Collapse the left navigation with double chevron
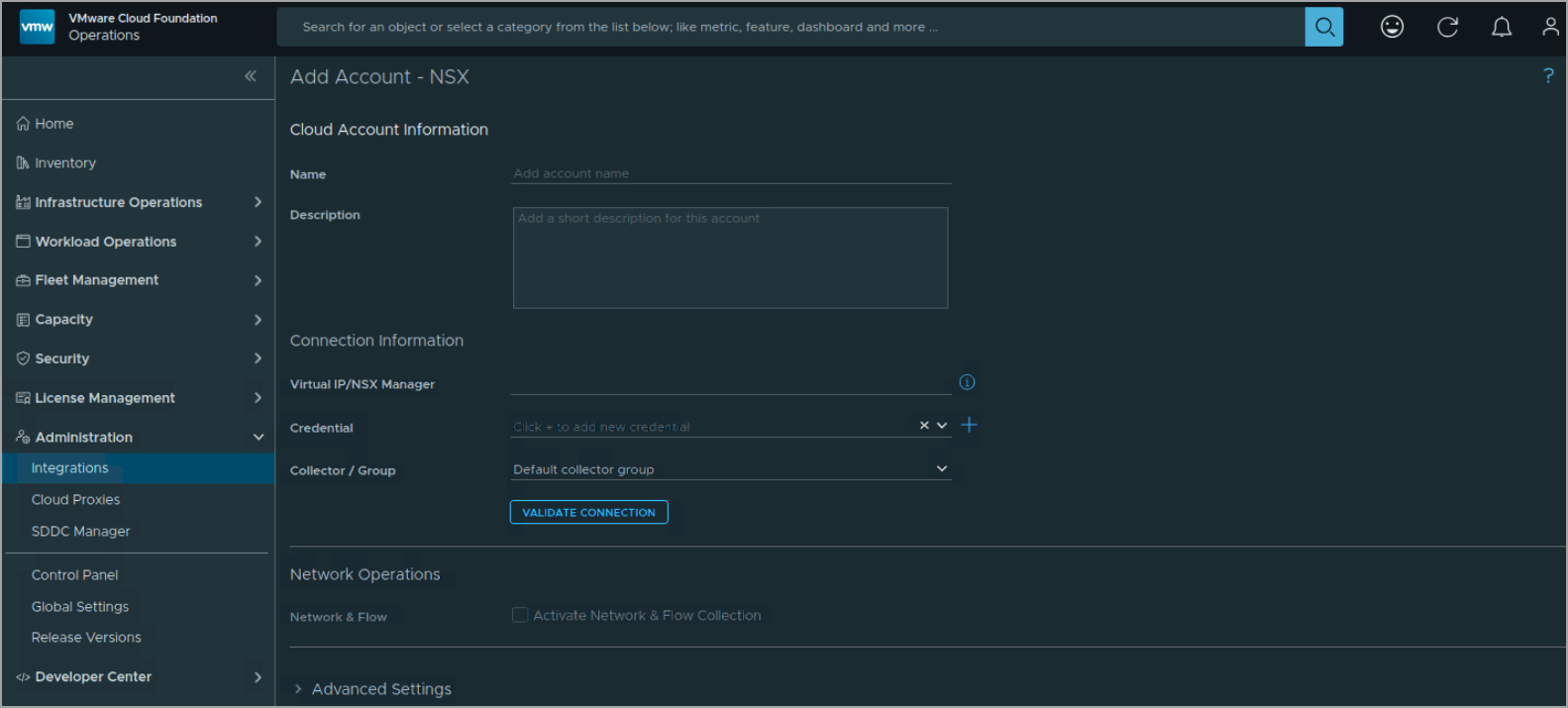 (x=251, y=76)
